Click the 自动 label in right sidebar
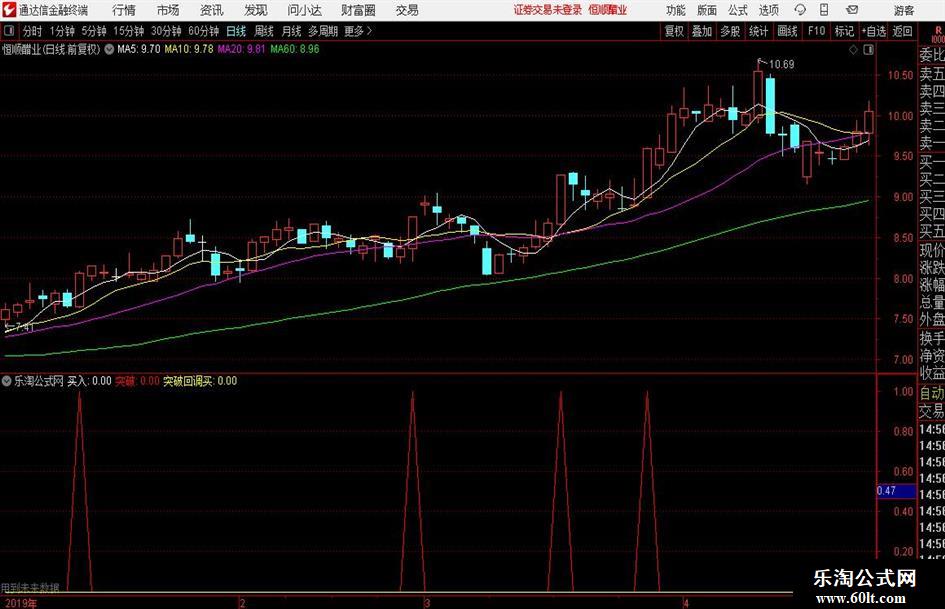 click(932, 393)
